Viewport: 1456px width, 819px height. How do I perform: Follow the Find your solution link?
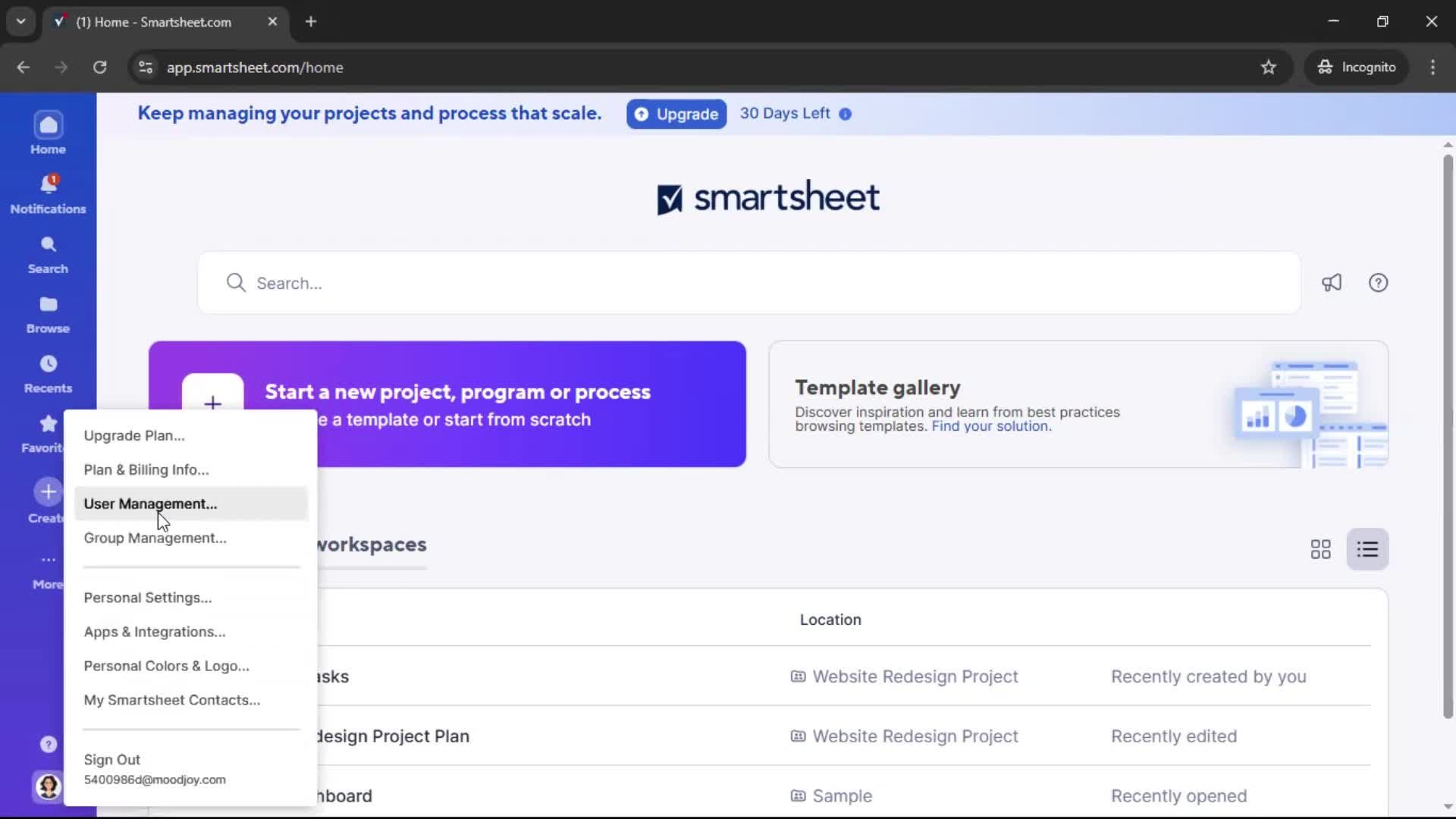tap(991, 426)
